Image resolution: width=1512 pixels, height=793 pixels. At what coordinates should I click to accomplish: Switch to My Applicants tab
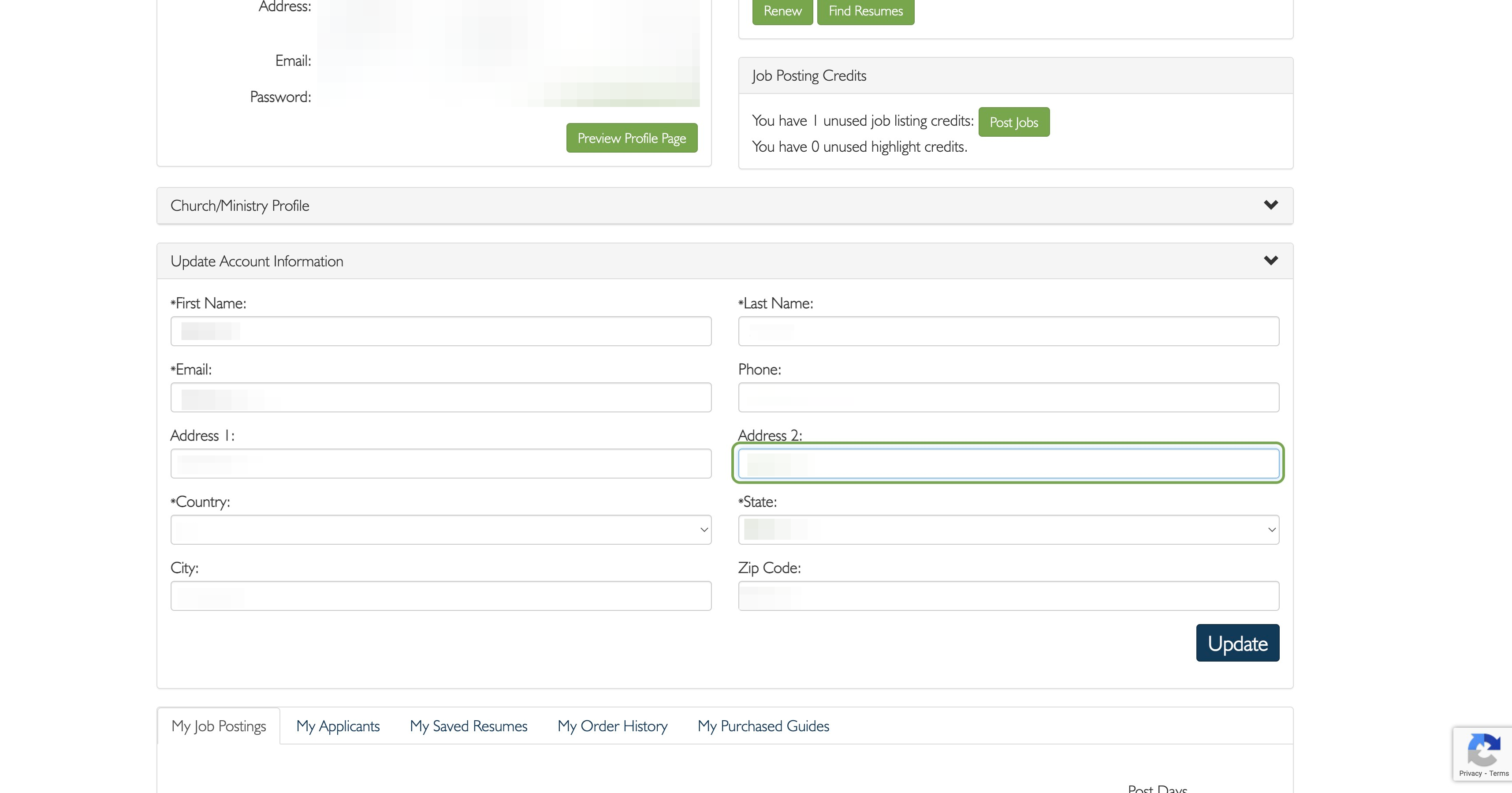pos(338,726)
